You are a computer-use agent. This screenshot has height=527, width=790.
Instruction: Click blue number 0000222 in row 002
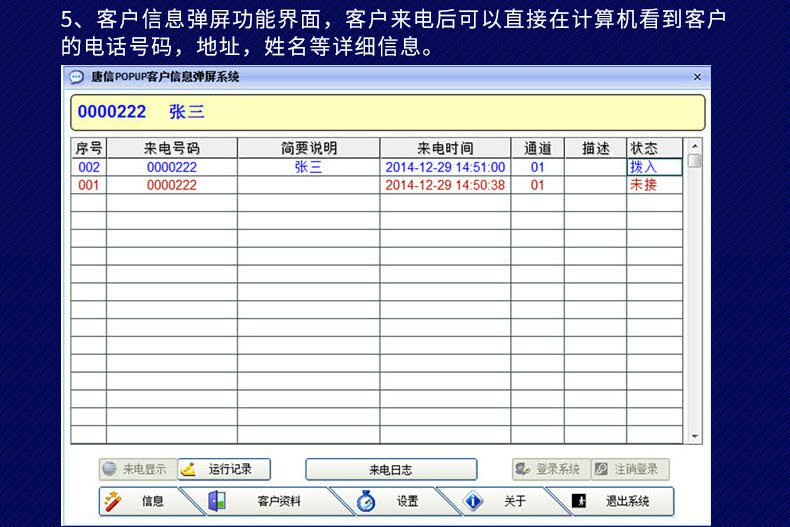(172, 167)
